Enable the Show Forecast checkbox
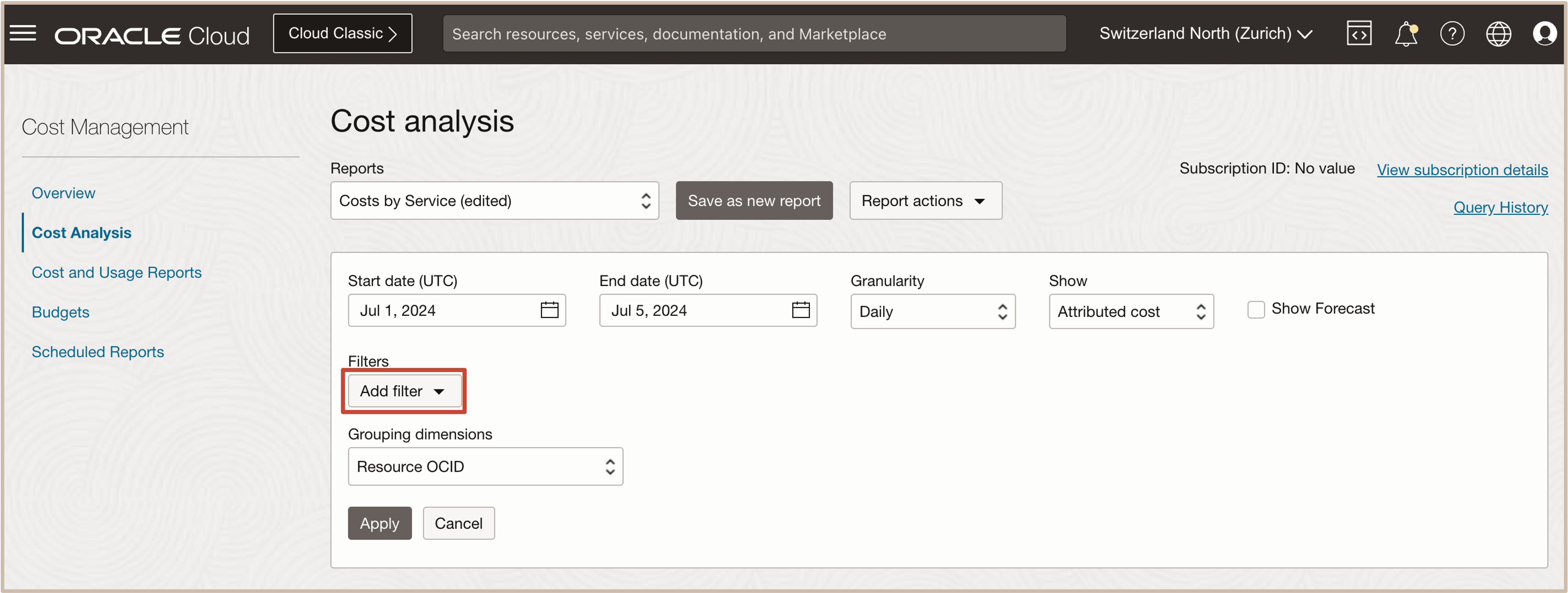 [1256, 309]
